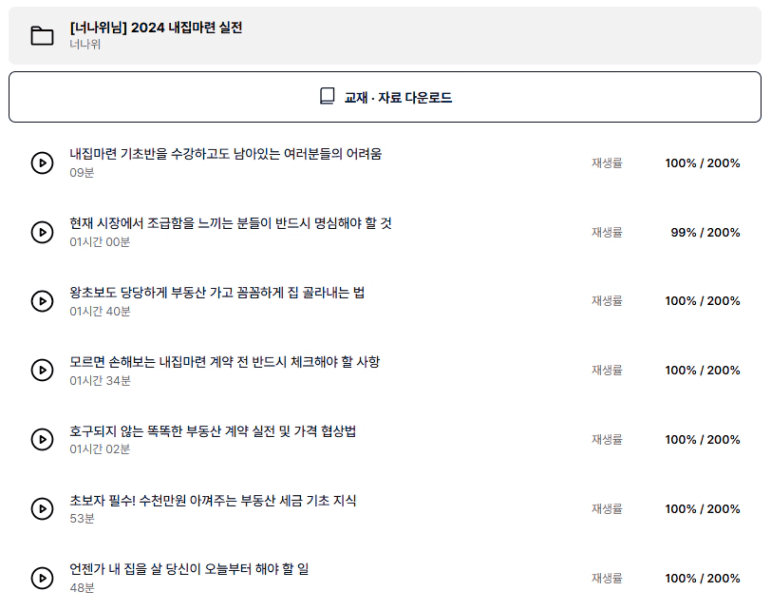771x610 pixels.
Task: Play the lecture 내집마련 기초반을 수강하고도 남아있는 여러분들의 어려움
Action: [42, 163]
